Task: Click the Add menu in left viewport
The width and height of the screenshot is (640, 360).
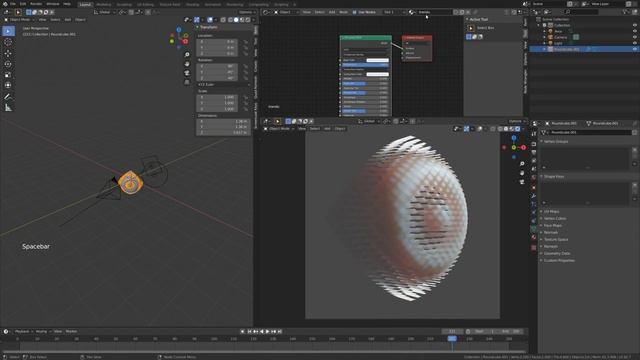Action: coord(68,20)
